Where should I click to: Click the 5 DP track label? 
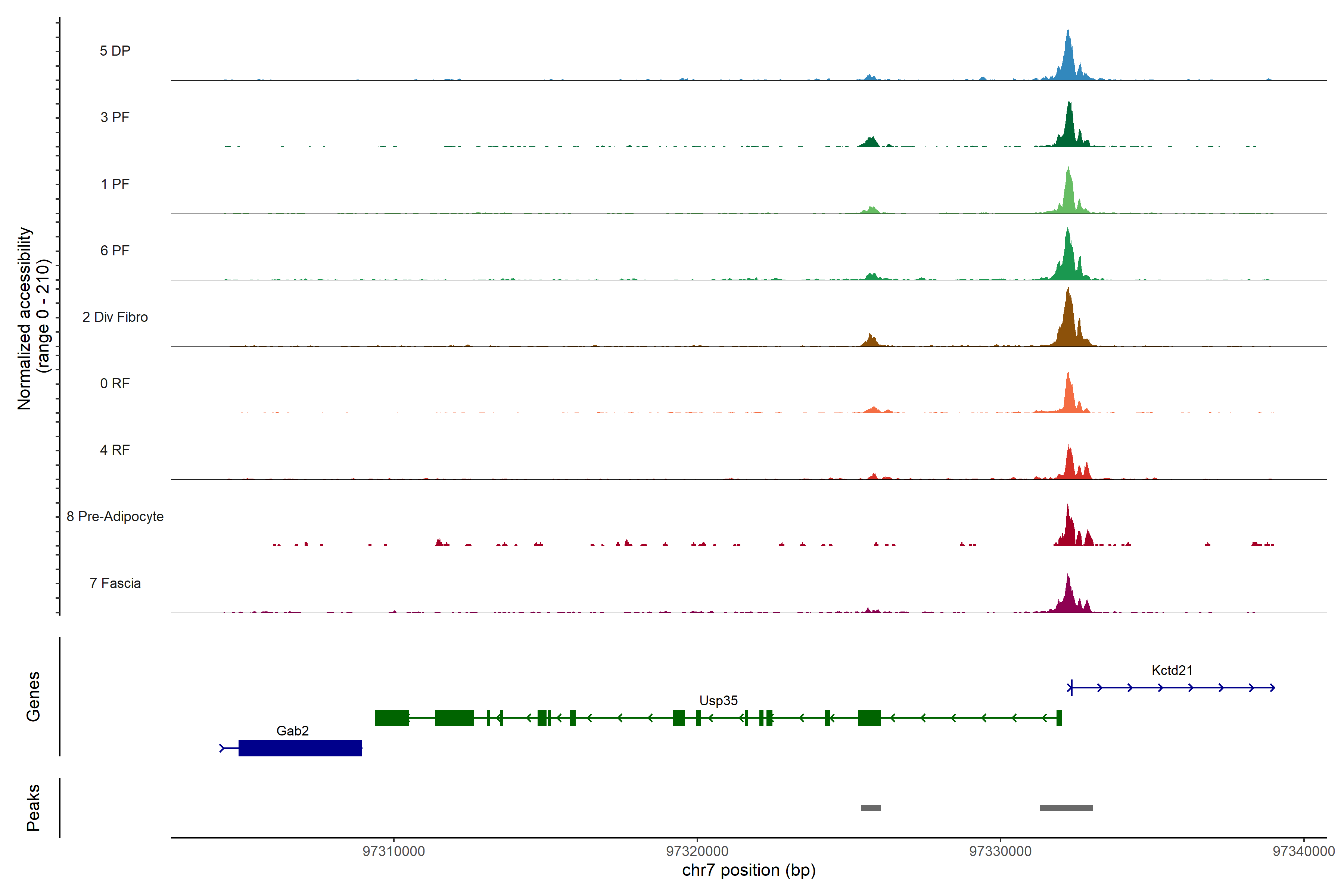[115, 51]
